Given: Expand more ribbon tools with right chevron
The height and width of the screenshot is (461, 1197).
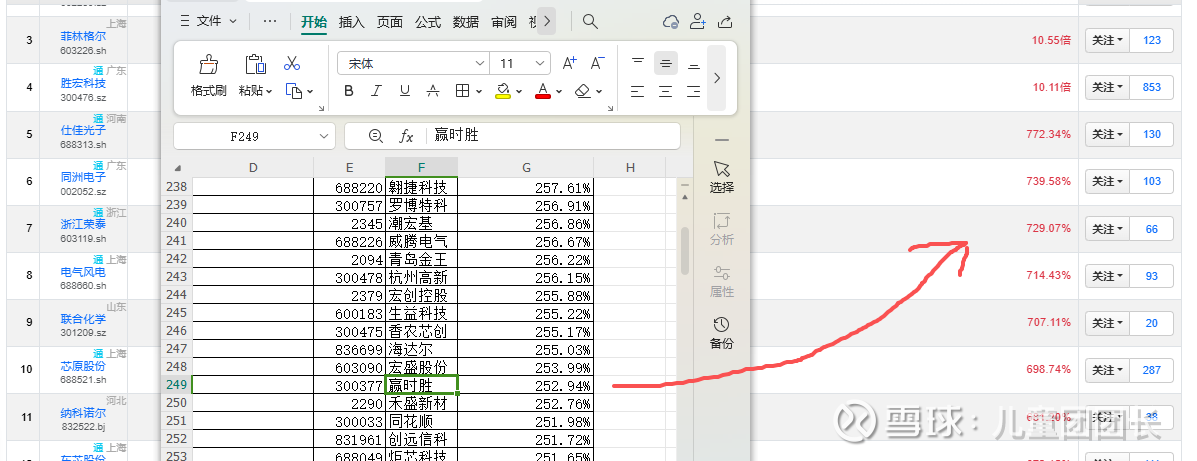Looking at the screenshot, I should click(717, 77).
